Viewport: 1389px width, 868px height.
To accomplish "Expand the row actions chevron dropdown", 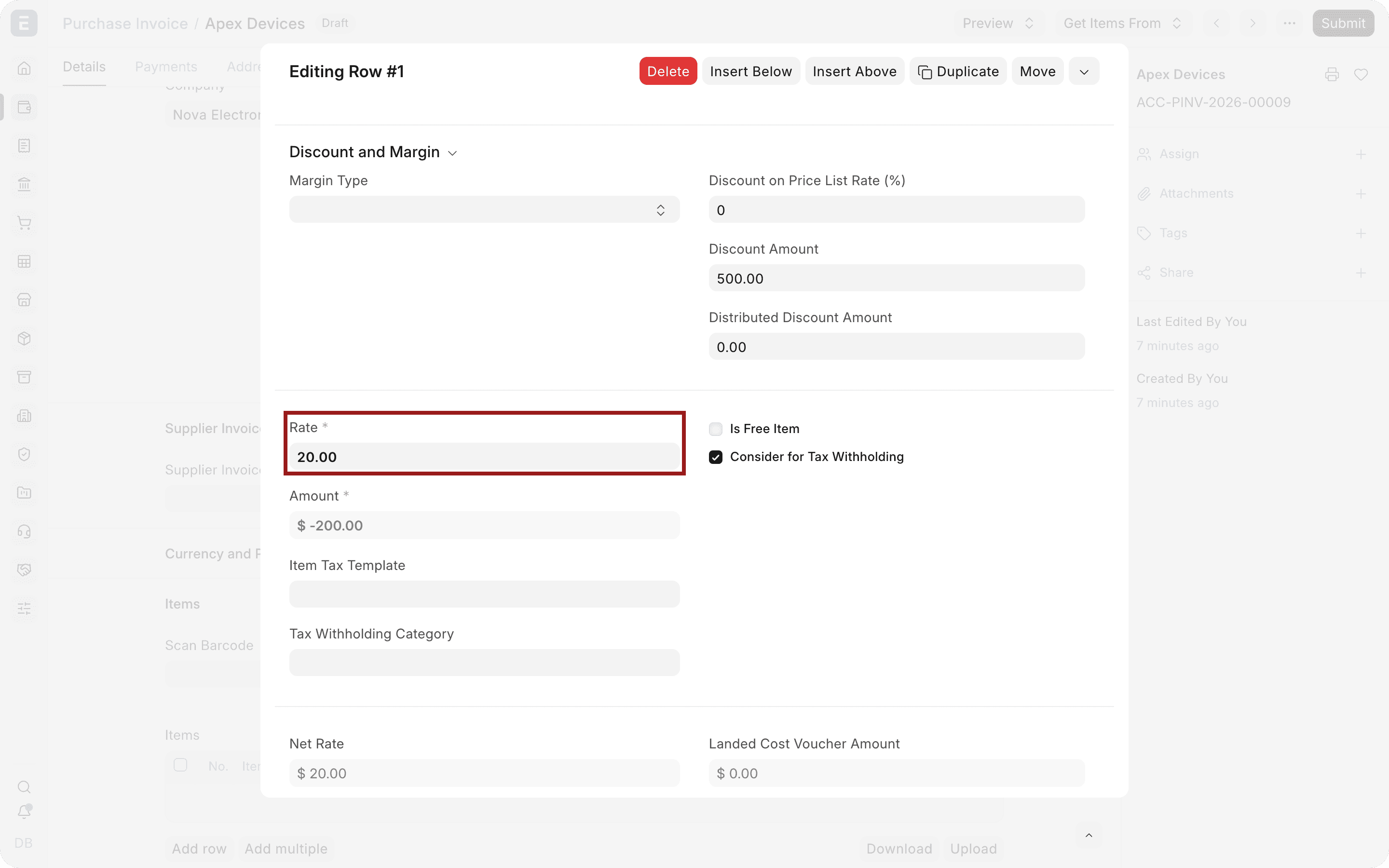I will click(1084, 72).
